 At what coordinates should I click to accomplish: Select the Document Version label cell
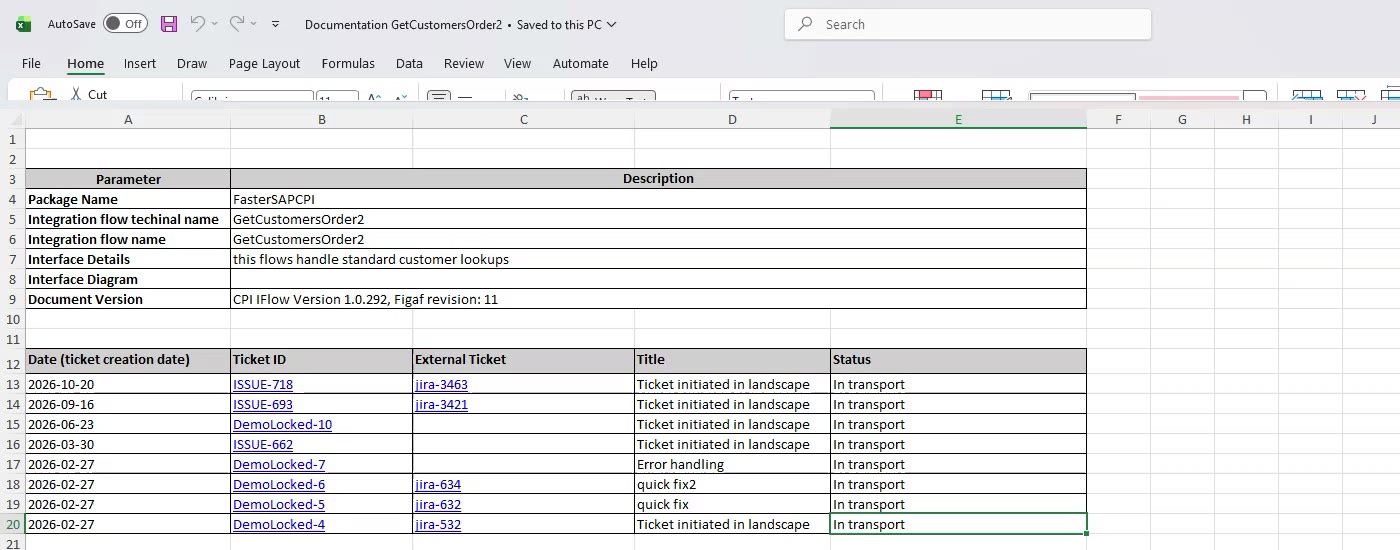128,299
